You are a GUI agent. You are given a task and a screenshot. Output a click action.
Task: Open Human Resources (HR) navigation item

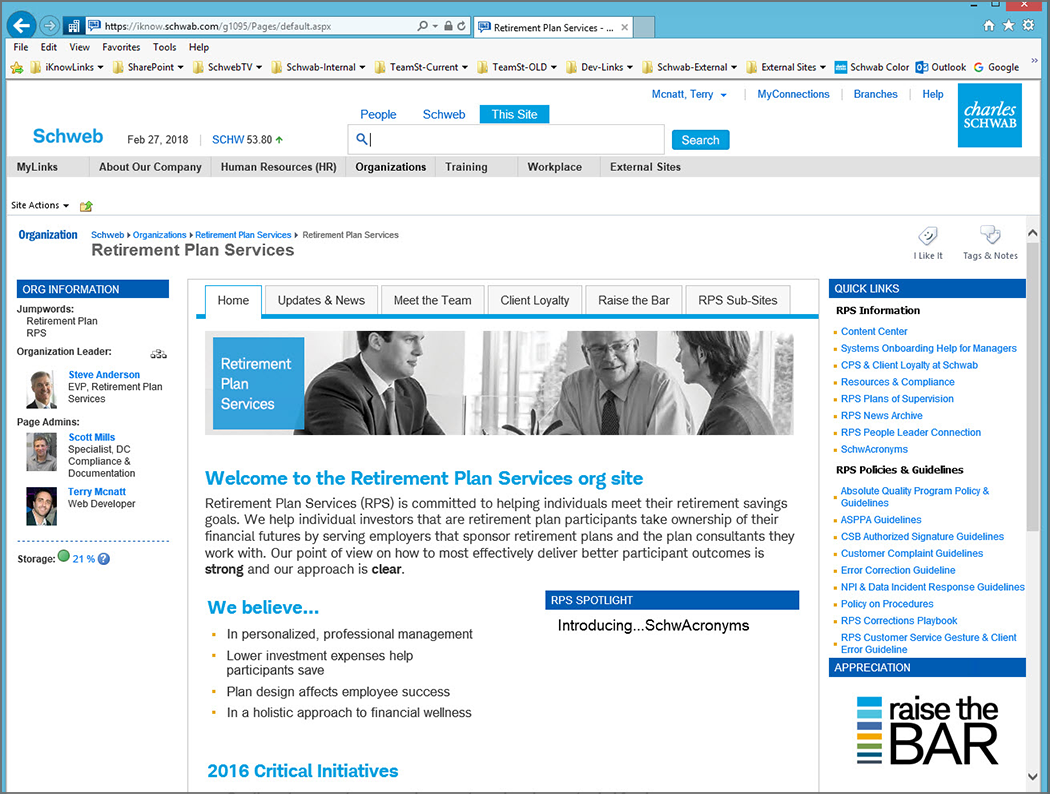(x=279, y=167)
